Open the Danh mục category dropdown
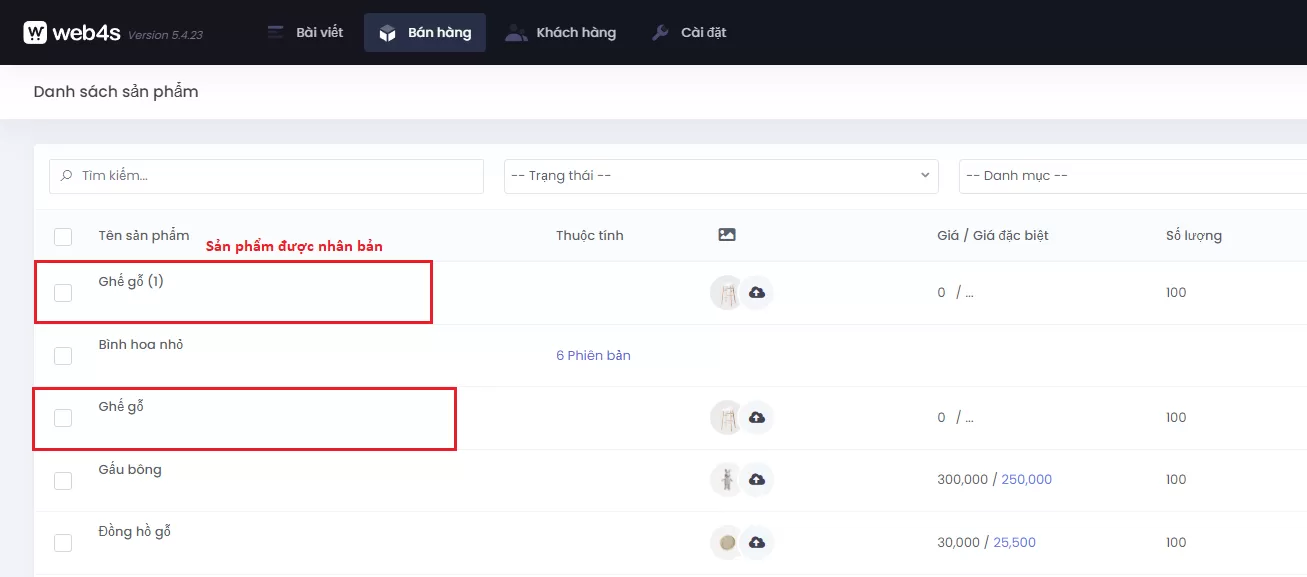This screenshot has width=1307, height=577. point(1130,176)
